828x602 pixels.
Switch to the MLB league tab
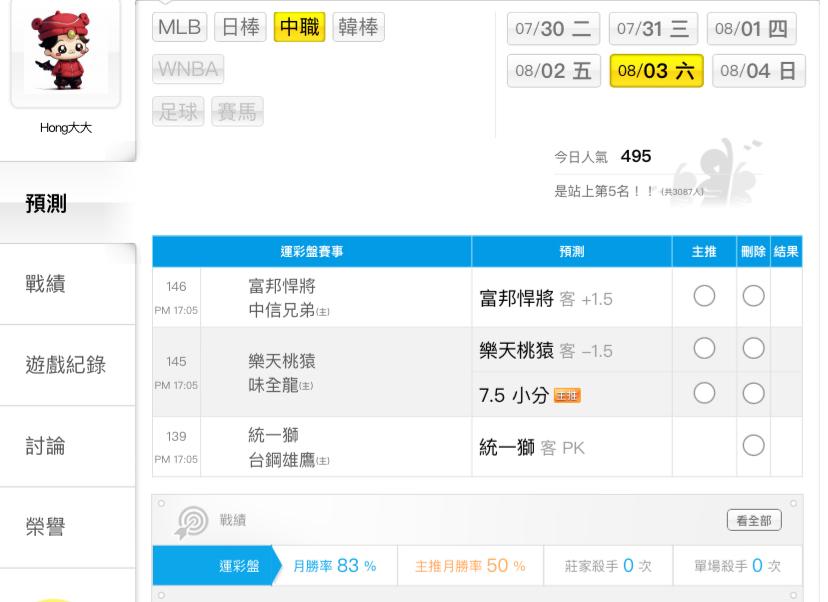pos(180,27)
